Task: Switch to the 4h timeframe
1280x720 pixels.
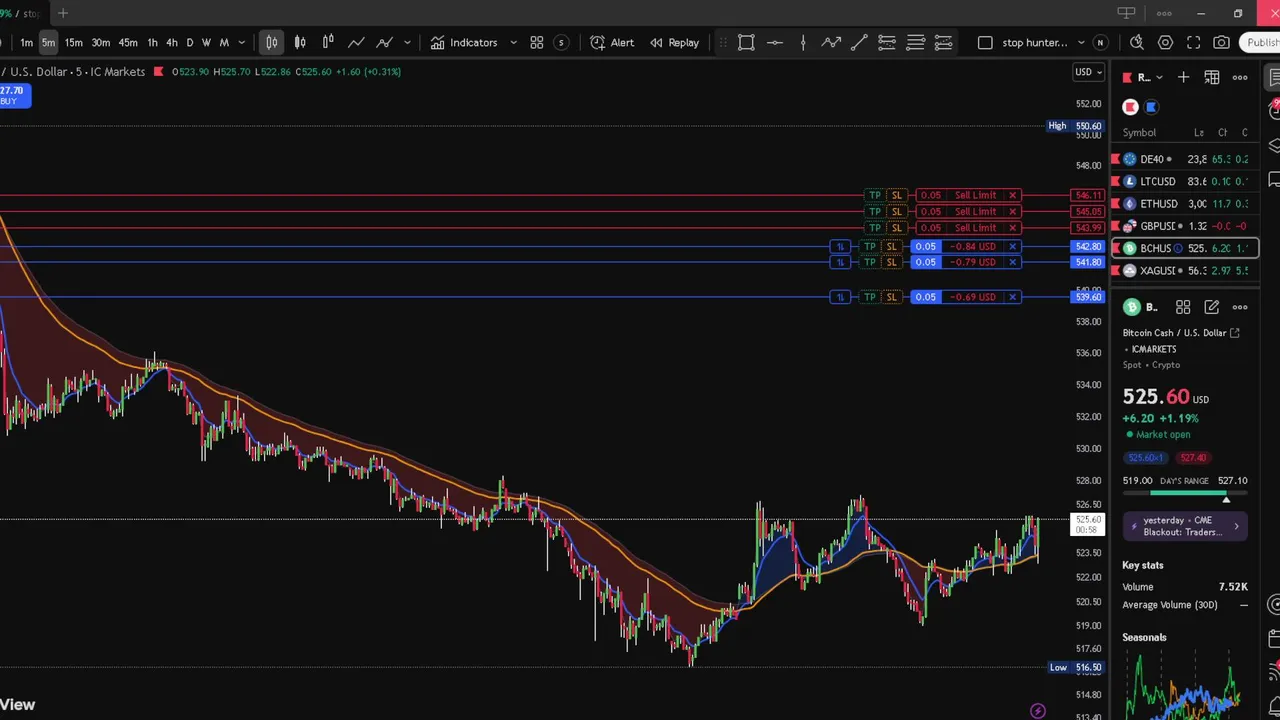Action: [171, 42]
